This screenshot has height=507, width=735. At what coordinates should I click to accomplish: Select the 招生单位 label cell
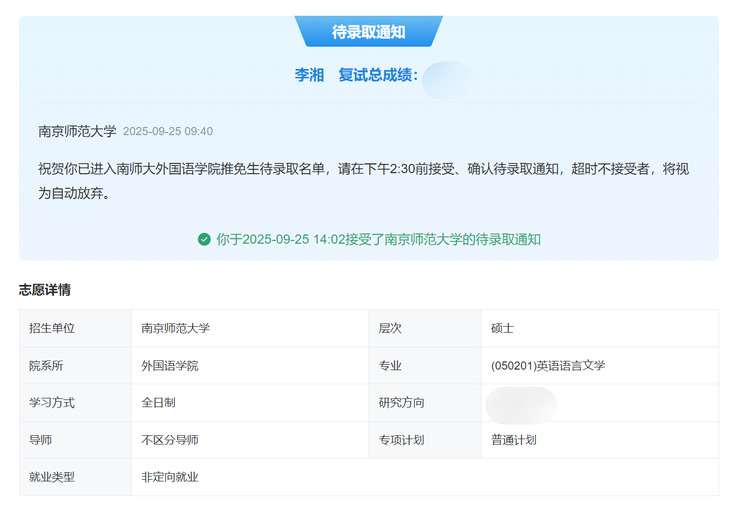pos(52,328)
